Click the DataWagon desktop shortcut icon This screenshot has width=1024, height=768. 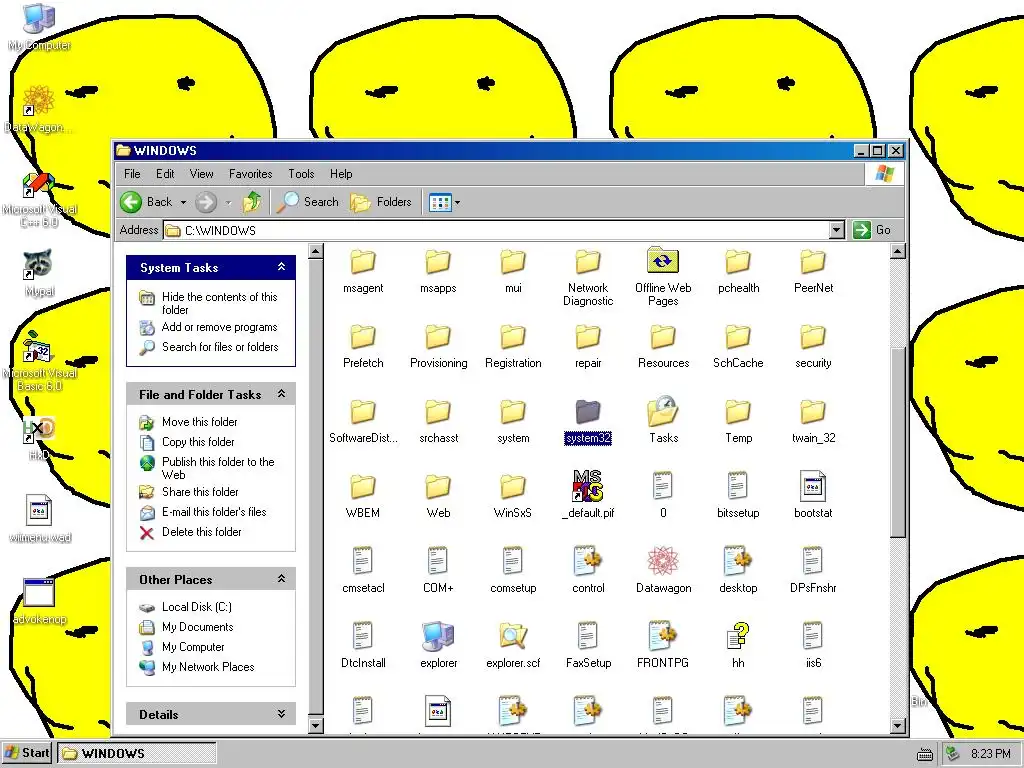pyautogui.click(x=38, y=101)
